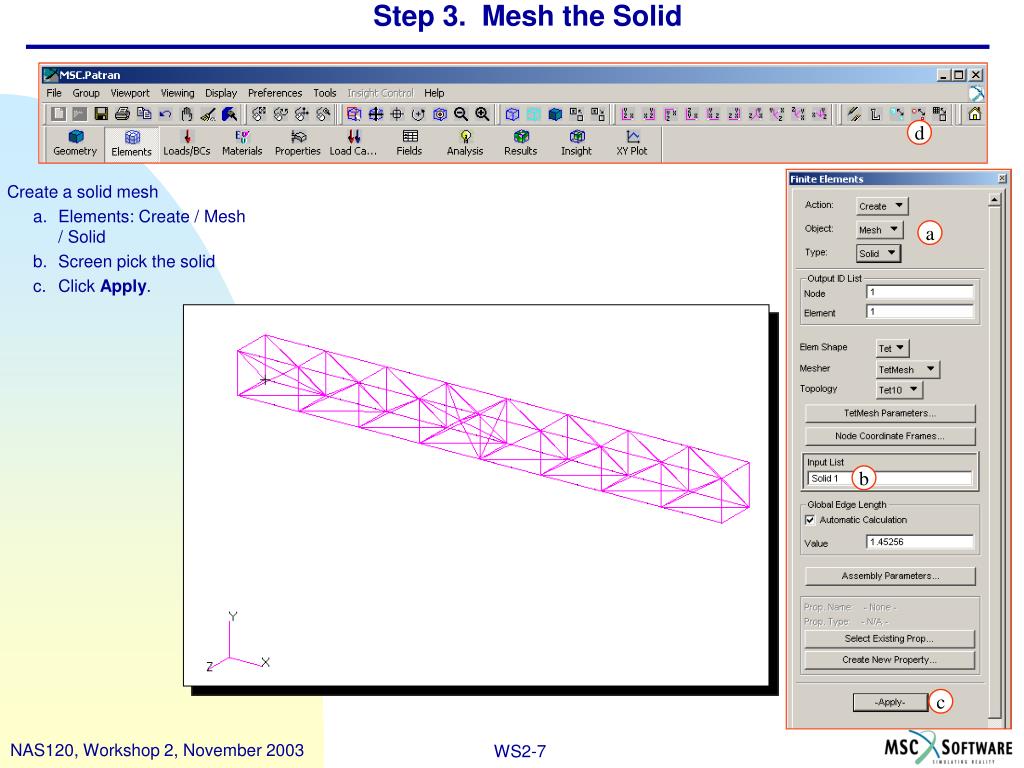This screenshot has width=1024, height=768.
Task: Open the Geometry application tab
Action: click(x=75, y=143)
